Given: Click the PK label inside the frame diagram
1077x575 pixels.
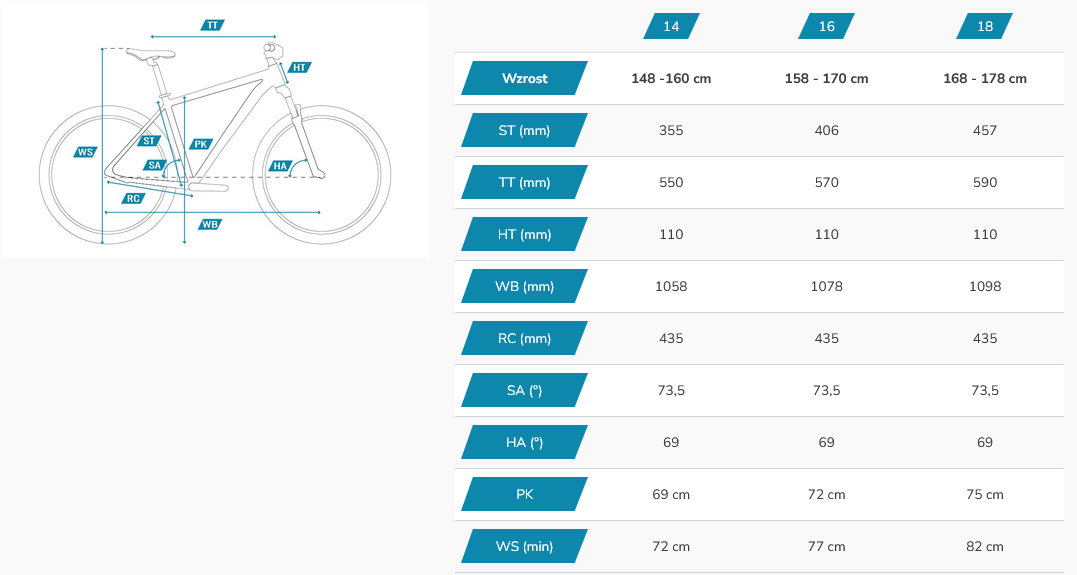Looking at the screenshot, I should coord(200,144).
